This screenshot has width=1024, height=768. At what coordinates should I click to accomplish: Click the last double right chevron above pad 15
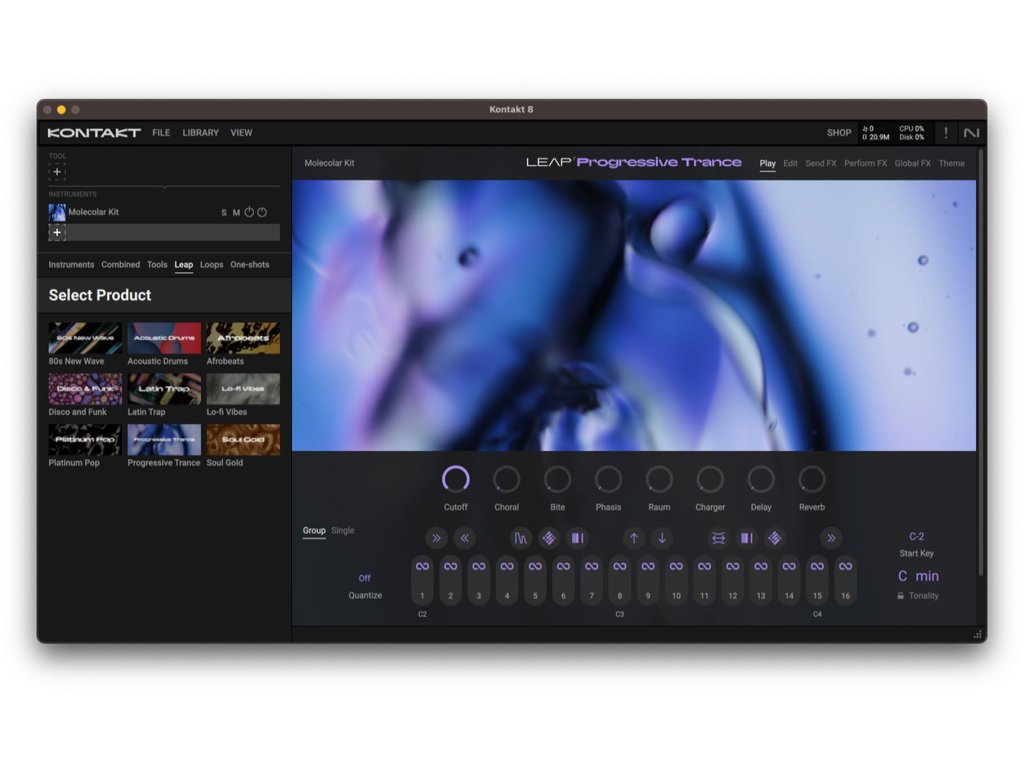(x=831, y=538)
